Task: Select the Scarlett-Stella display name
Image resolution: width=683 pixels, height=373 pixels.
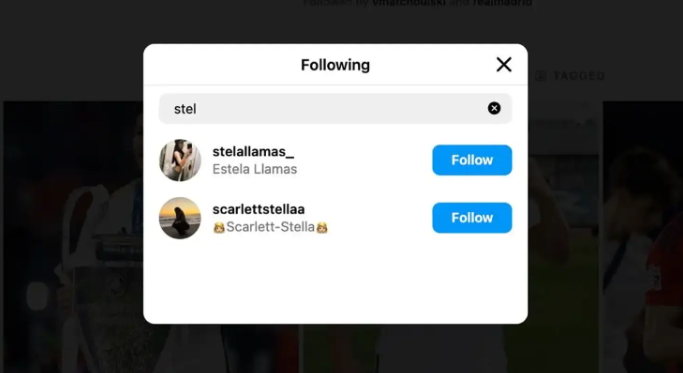Action: 270,227
